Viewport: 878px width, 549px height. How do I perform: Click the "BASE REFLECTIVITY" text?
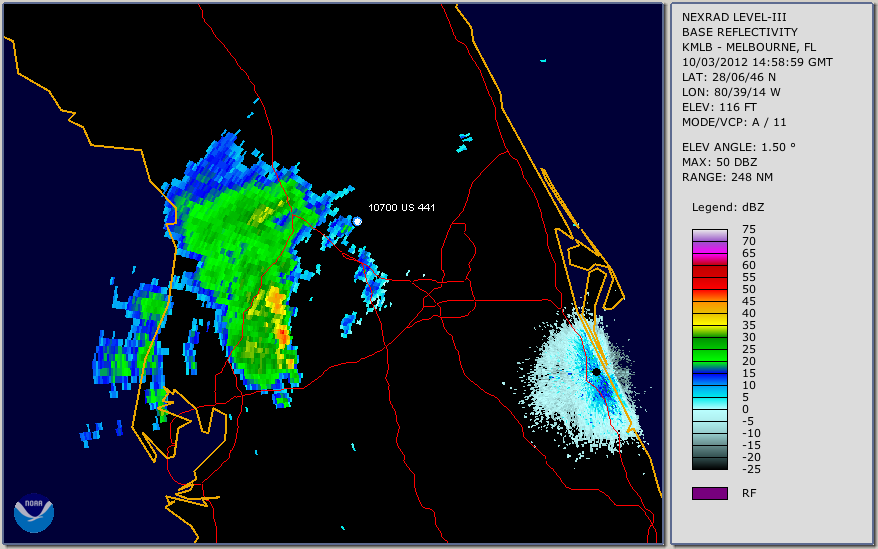pos(740,32)
